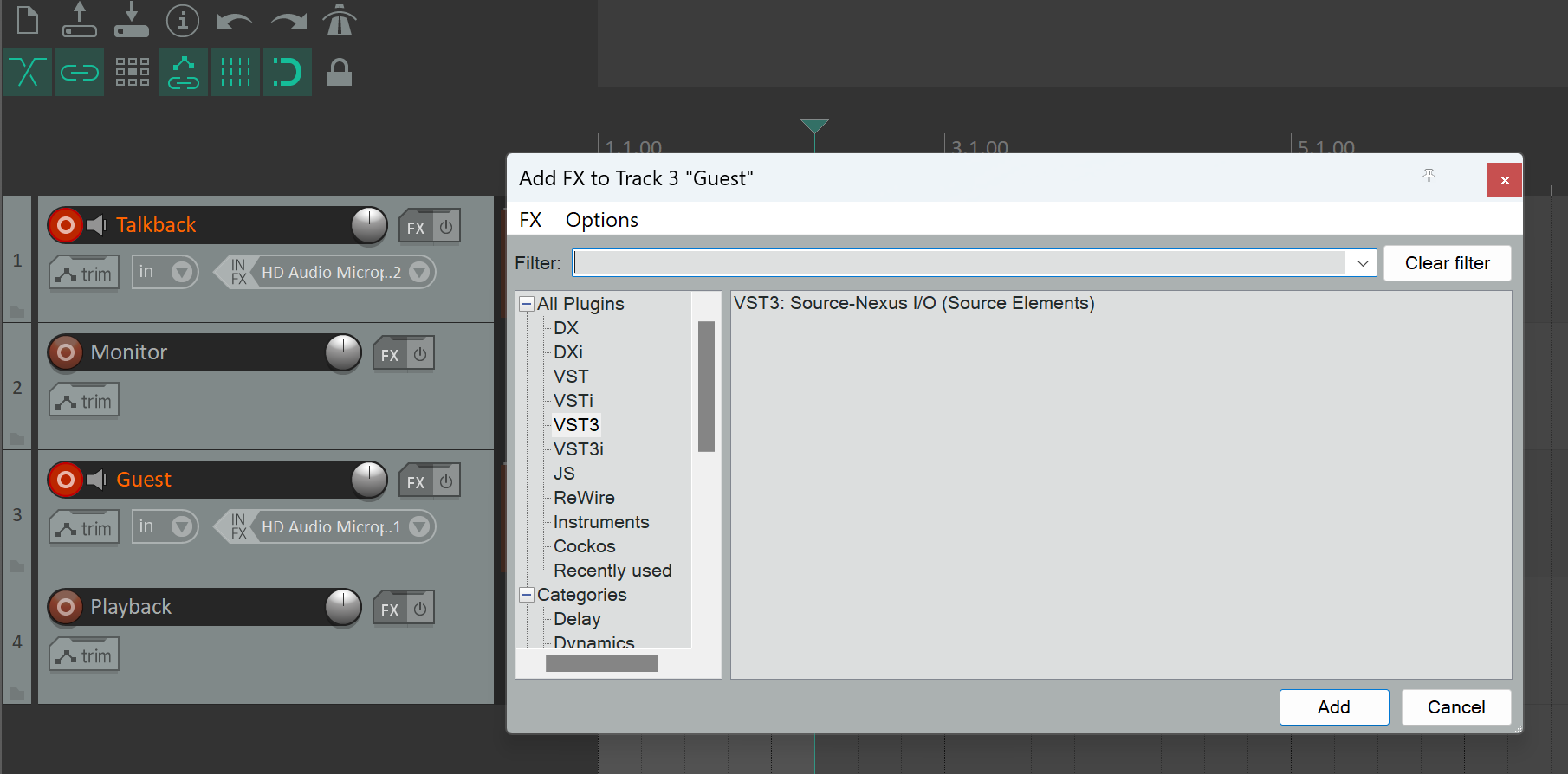The width and height of the screenshot is (1568, 774).
Task: Click the metronome icon
Action: tap(339, 20)
